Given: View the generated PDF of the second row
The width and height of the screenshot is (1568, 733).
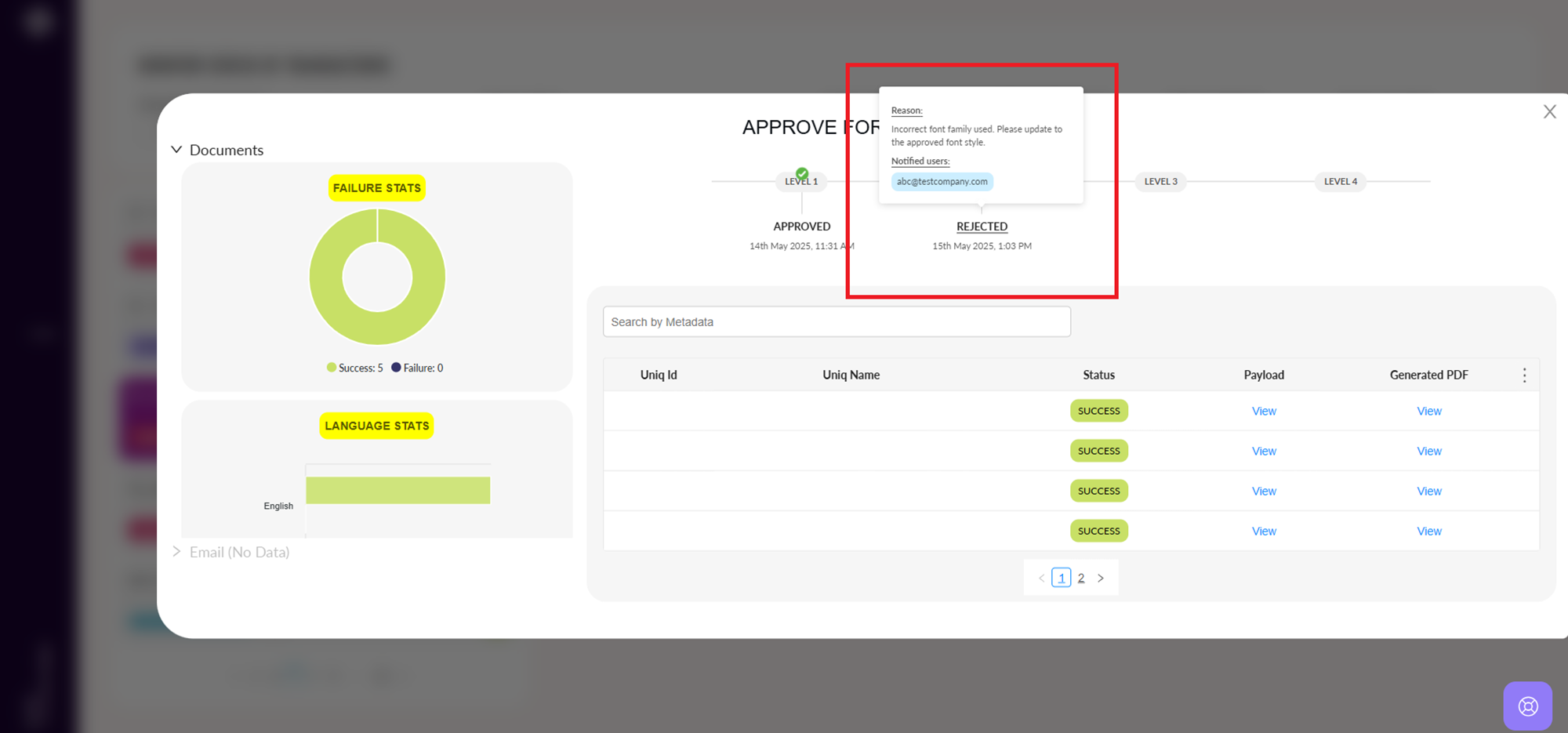Looking at the screenshot, I should point(1428,452).
